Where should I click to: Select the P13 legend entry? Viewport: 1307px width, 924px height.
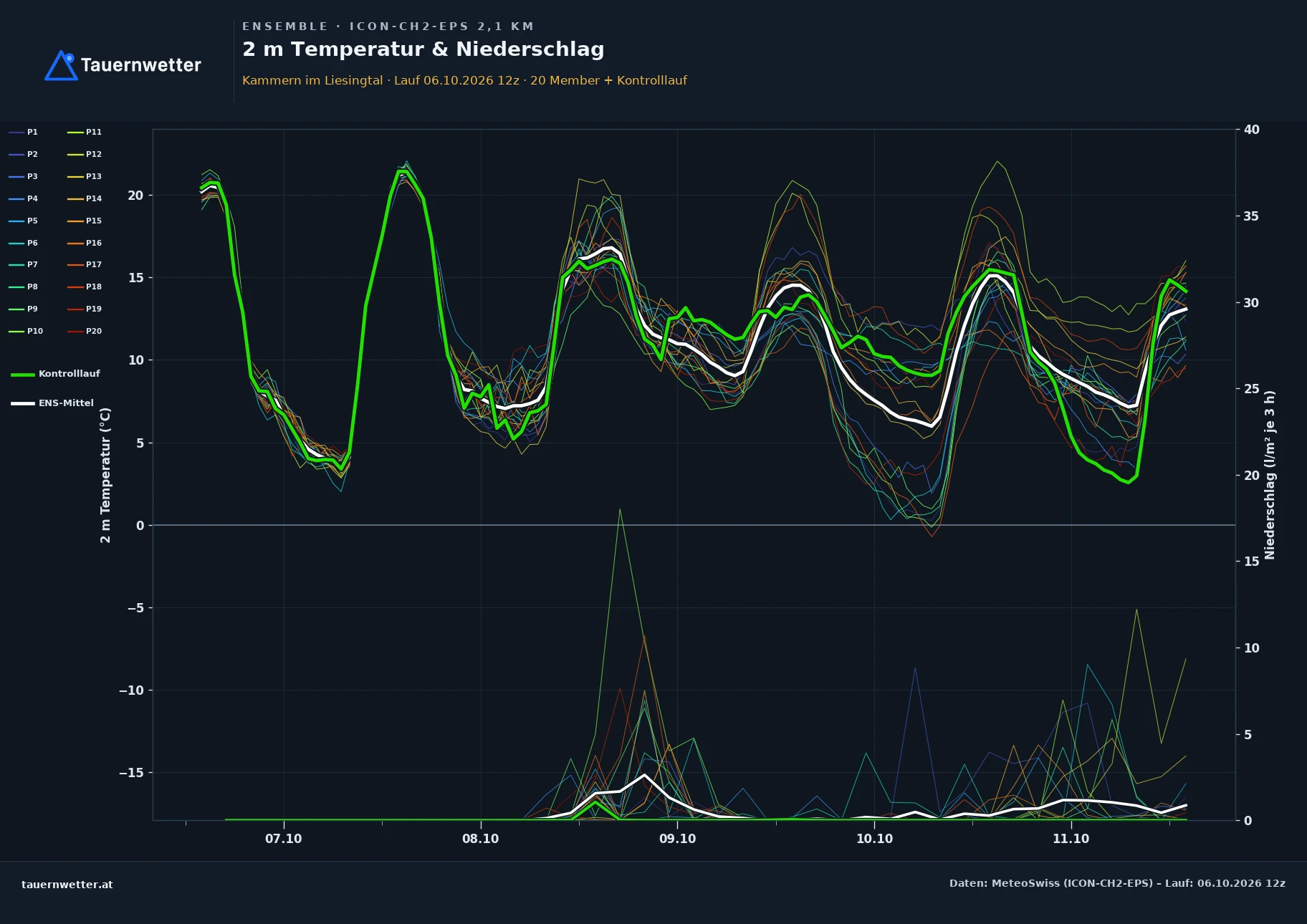pyautogui.click(x=85, y=176)
